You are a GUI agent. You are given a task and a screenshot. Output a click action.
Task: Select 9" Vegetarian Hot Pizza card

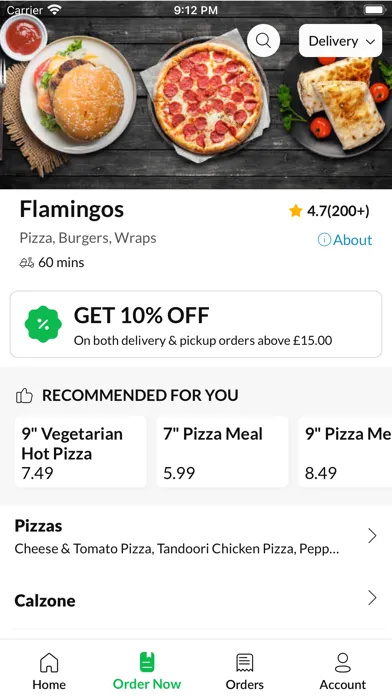click(81, 451)
